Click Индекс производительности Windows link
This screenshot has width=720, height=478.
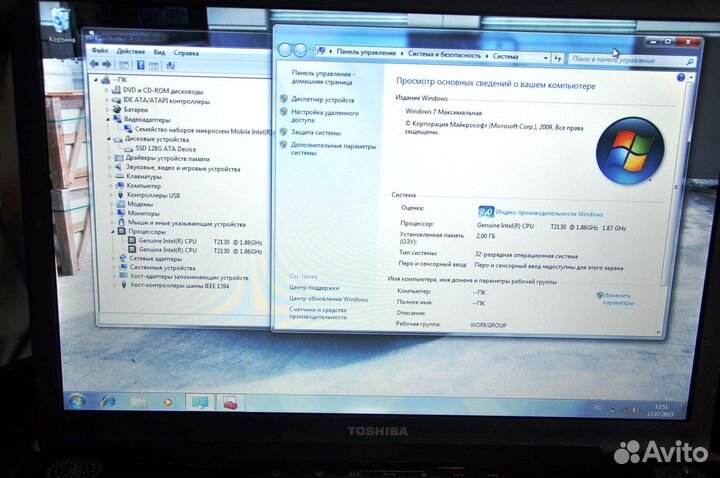click(549, 213)
